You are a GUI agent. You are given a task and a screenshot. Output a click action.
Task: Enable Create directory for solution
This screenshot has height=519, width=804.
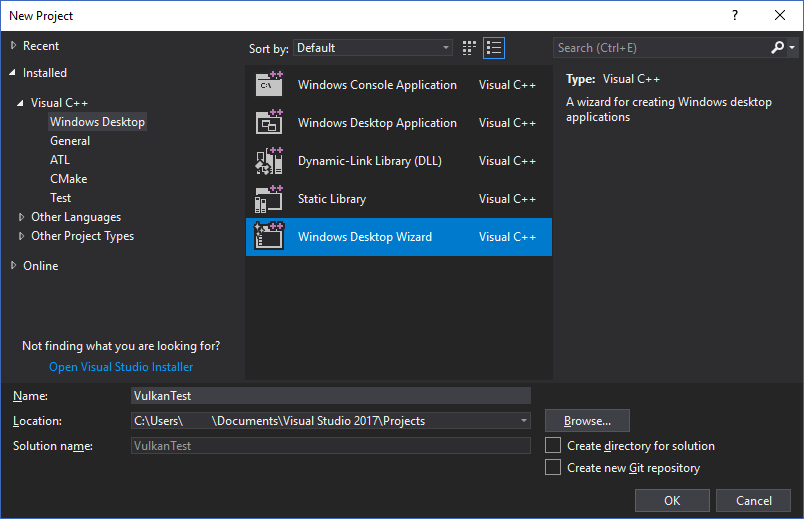point(553,446)
